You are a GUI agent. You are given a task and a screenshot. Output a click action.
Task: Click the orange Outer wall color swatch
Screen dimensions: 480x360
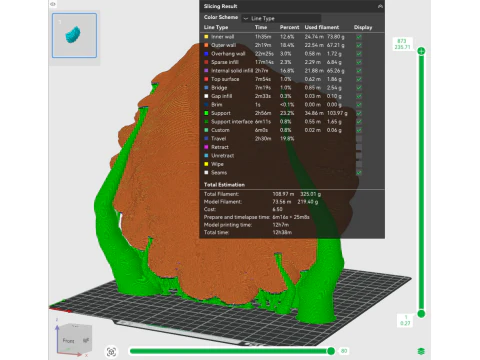pos(206,45)
